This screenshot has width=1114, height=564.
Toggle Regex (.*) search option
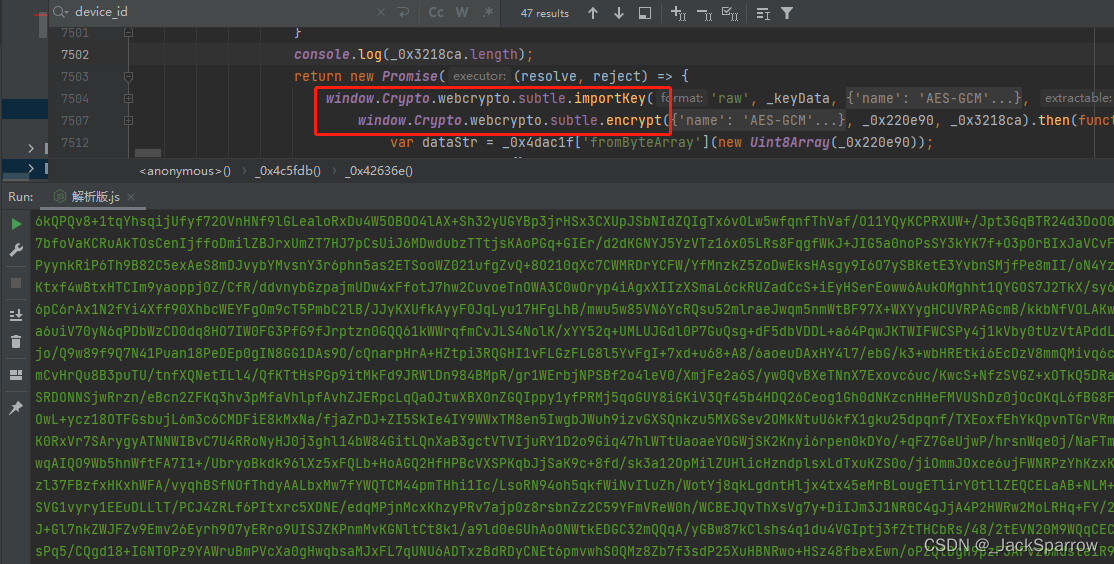(487, 13)
